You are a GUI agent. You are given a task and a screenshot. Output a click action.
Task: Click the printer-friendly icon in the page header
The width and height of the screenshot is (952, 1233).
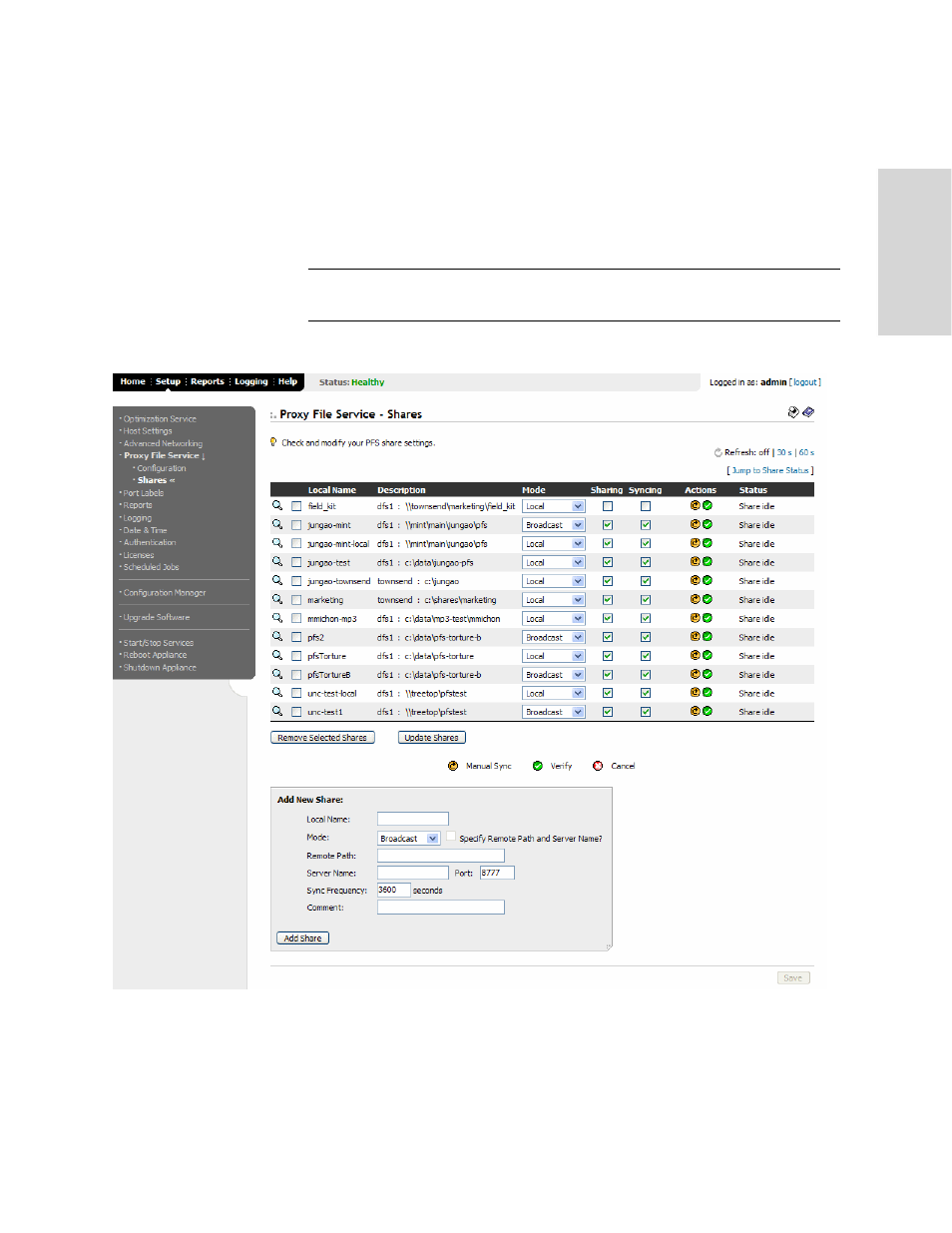coord(793,412)
